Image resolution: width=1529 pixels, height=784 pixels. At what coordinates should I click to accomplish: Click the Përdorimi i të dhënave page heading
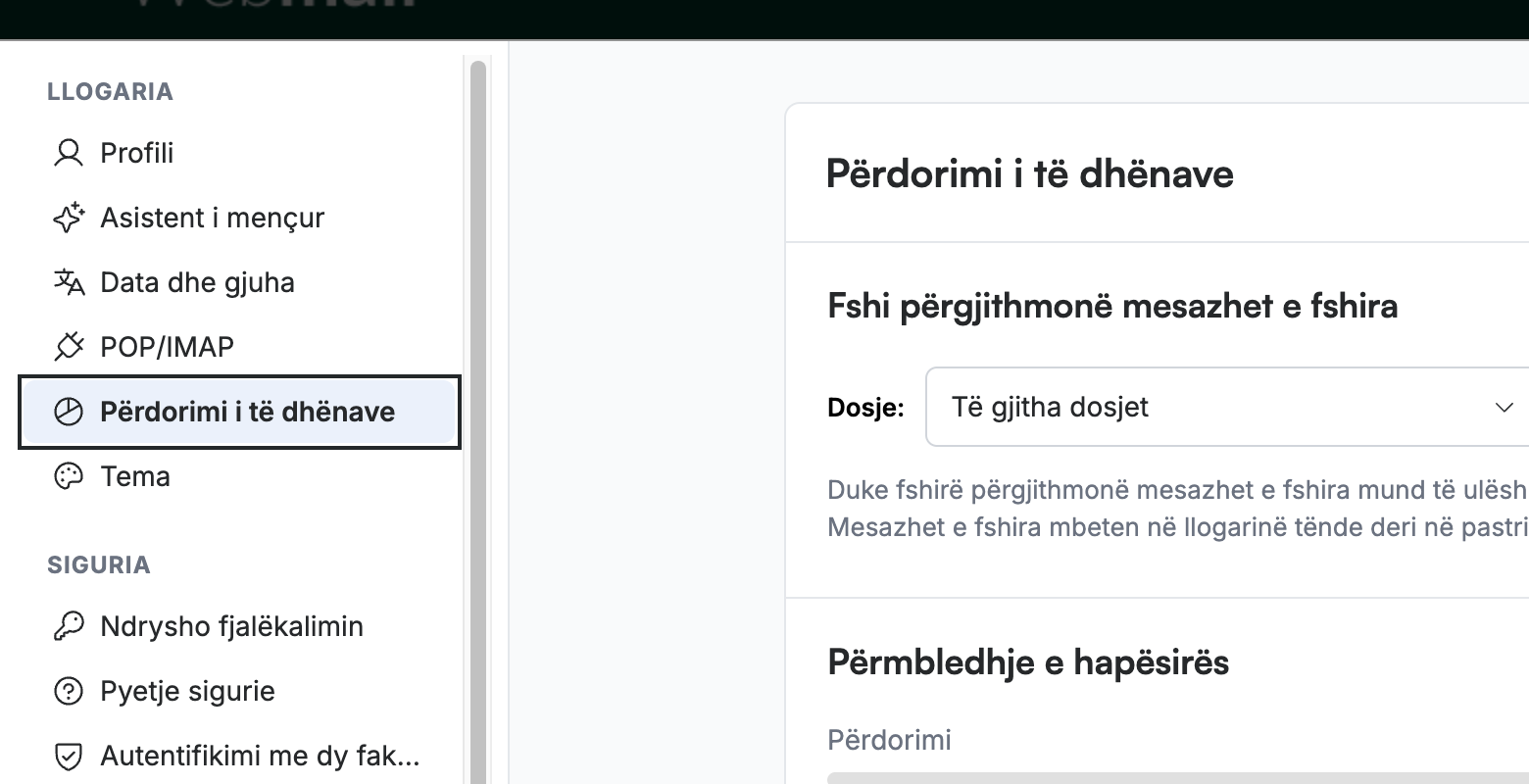[1030, 174]
